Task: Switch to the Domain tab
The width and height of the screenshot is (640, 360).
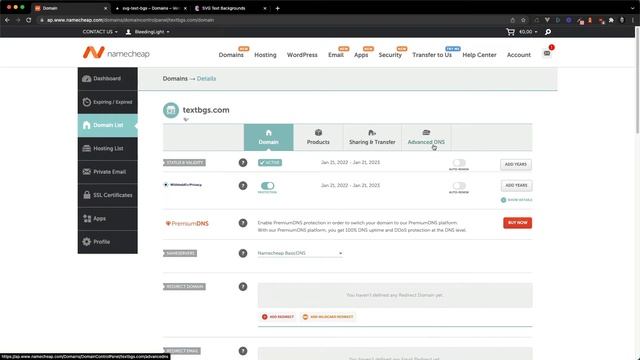Action: (269, 137)
